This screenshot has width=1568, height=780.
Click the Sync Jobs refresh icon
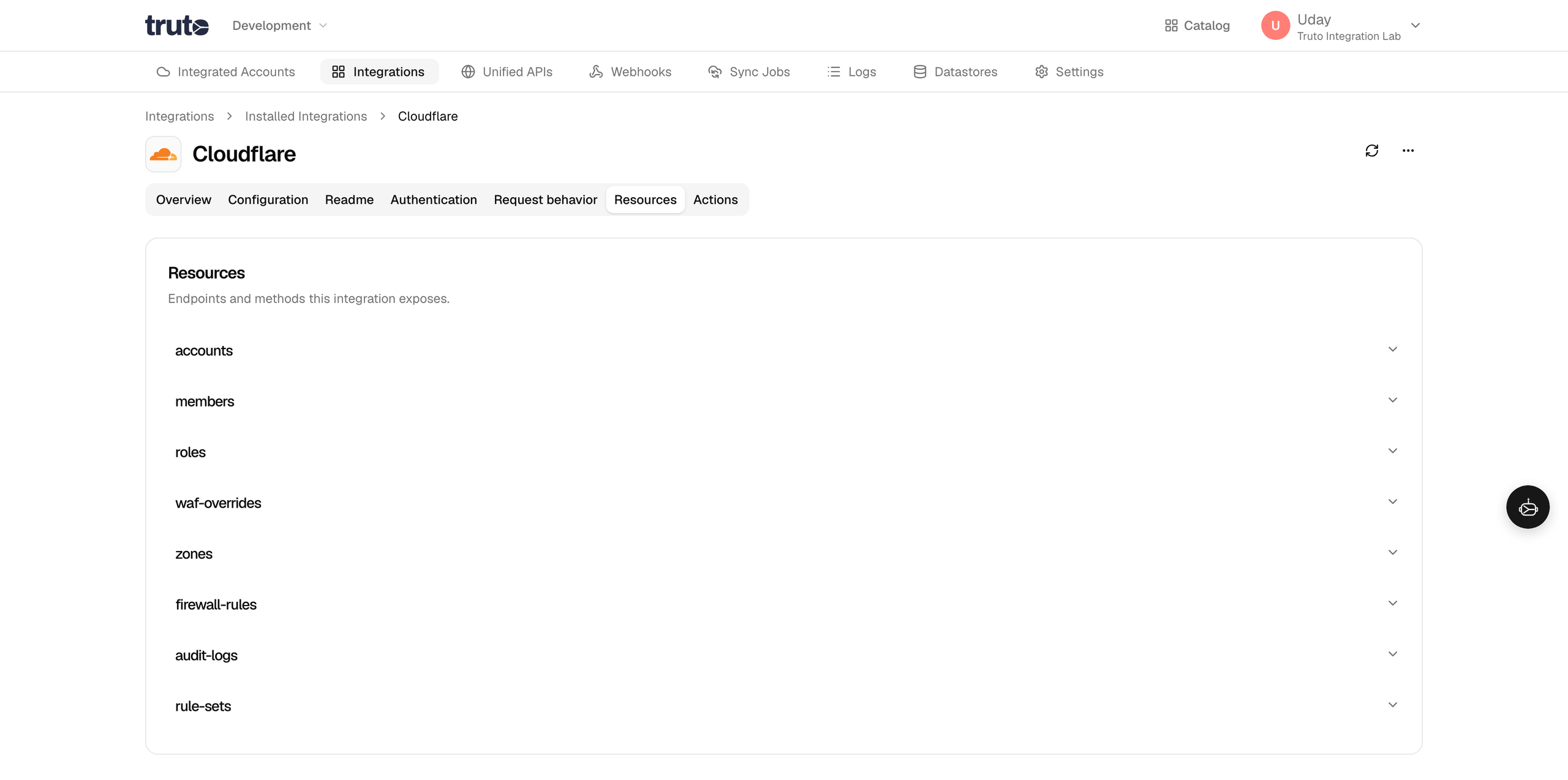coord(715,72)
